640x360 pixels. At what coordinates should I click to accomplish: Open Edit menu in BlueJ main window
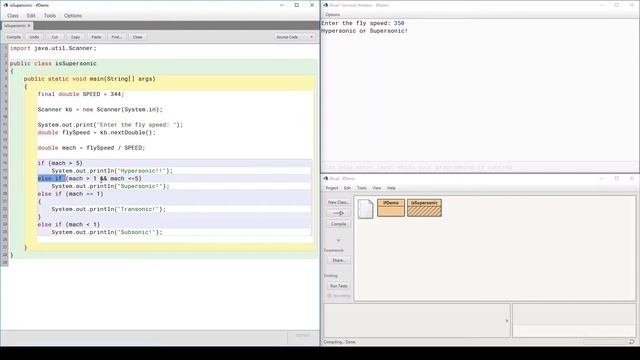[347, 188]
